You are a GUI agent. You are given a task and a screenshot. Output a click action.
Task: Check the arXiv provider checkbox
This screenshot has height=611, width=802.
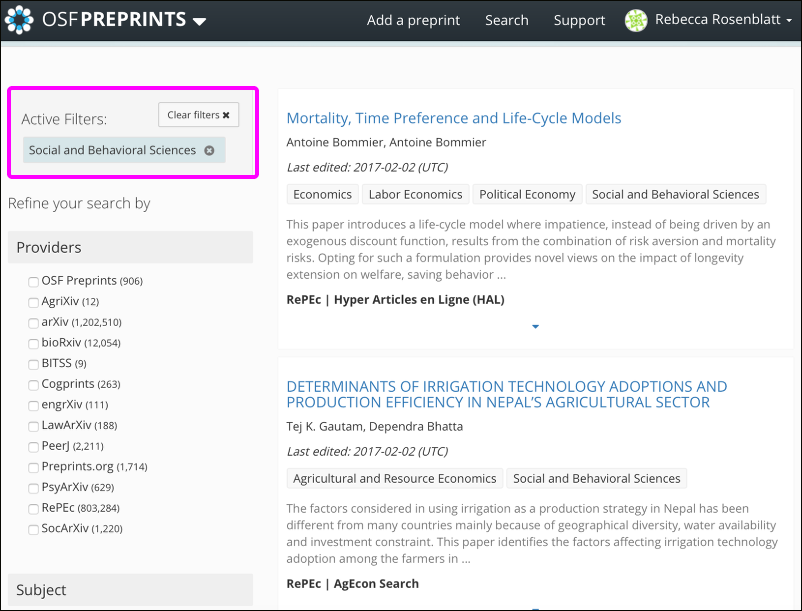click(33, 323)
